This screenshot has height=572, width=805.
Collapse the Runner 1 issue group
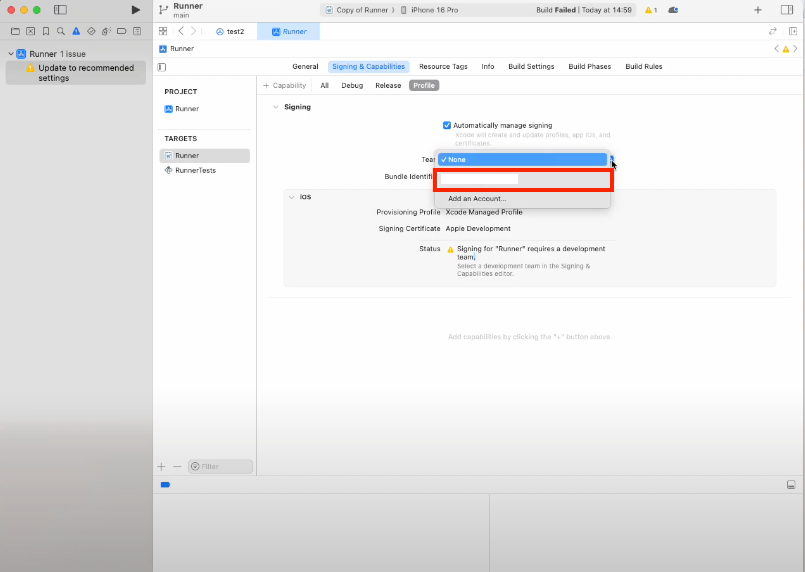click(x=11, y=54)
